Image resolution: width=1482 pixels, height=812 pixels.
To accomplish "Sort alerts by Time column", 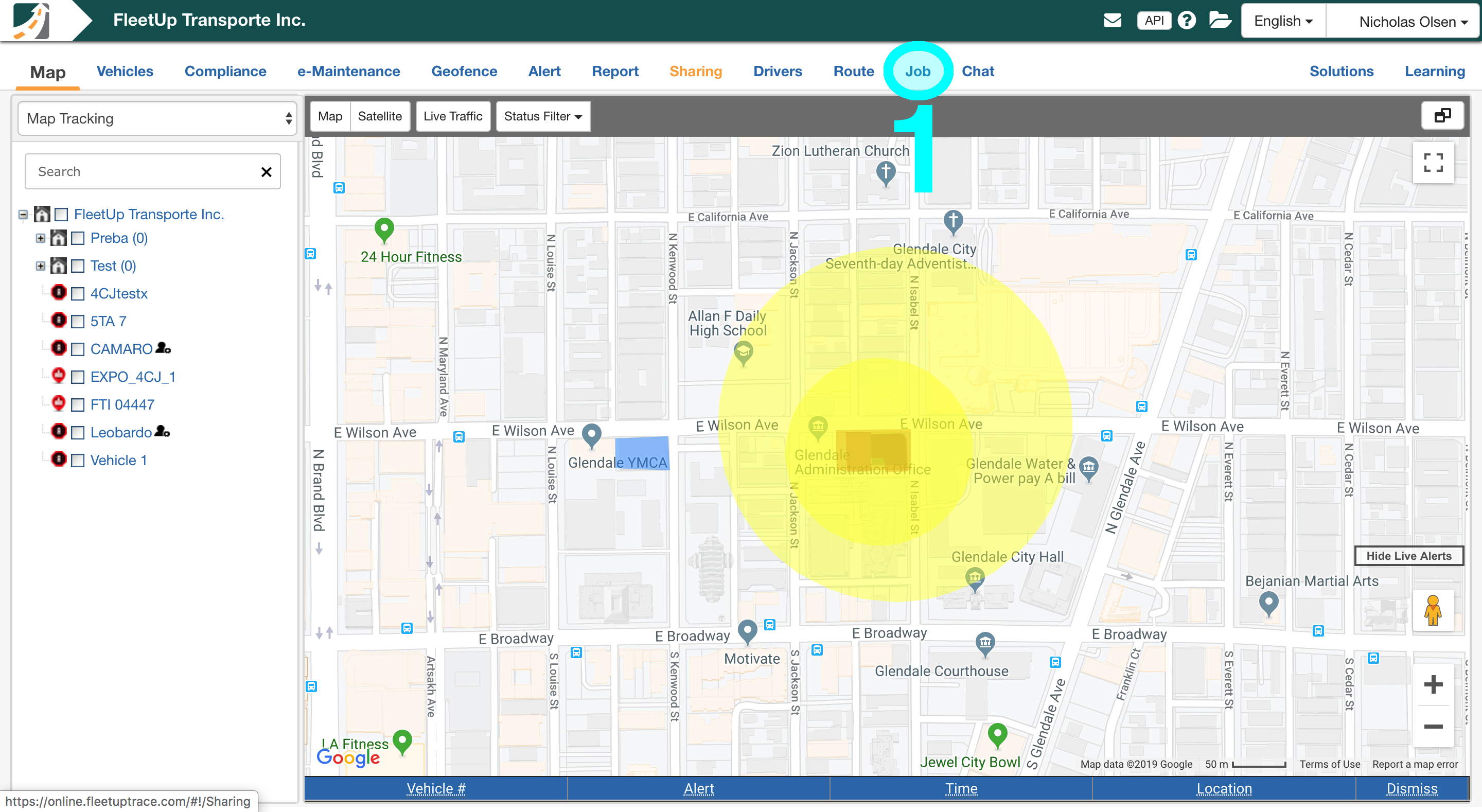I will [961, 788].
